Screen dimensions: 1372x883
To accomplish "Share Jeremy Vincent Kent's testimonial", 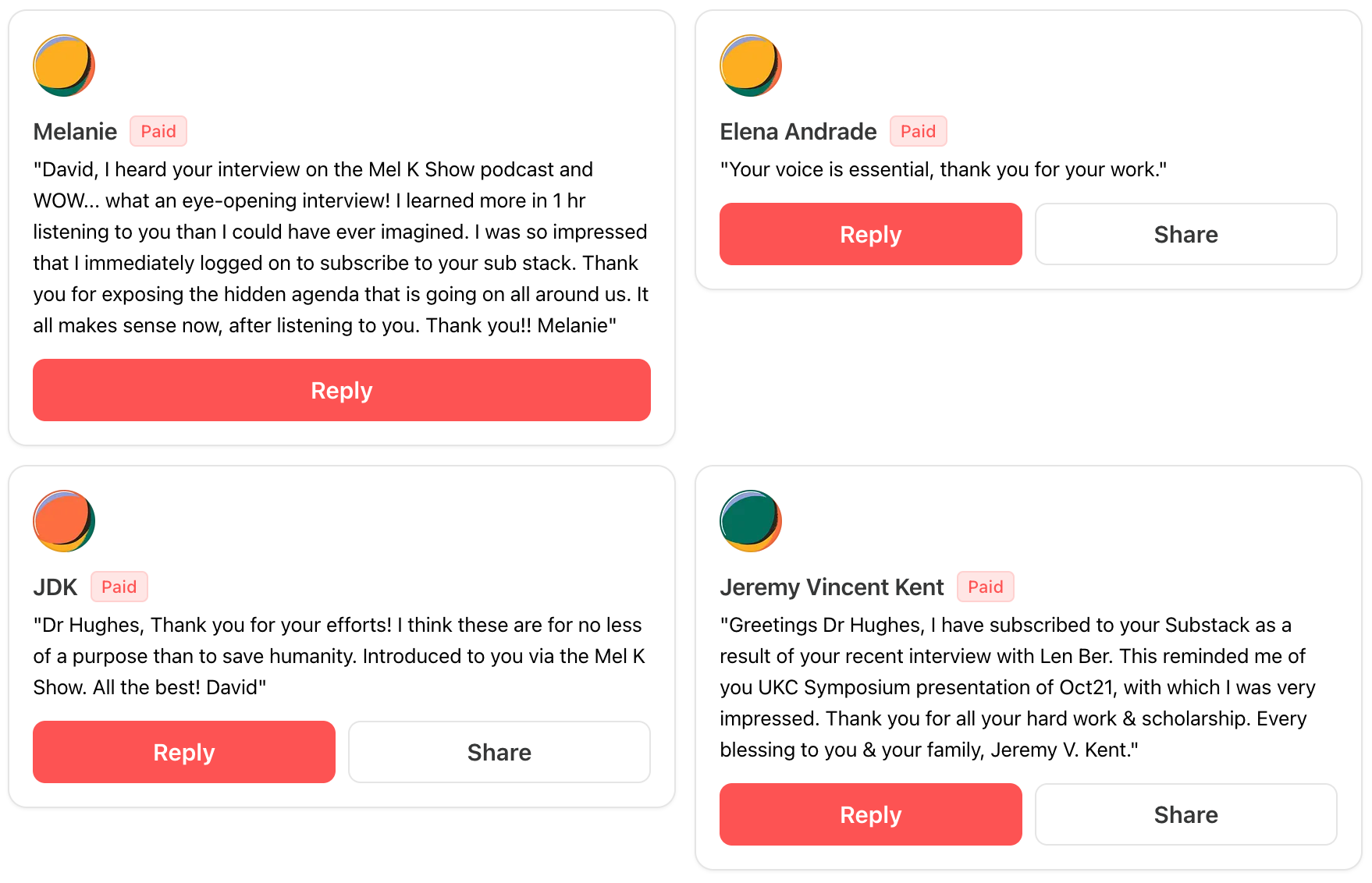I will pyautogui.click(x=1185, y=814).
